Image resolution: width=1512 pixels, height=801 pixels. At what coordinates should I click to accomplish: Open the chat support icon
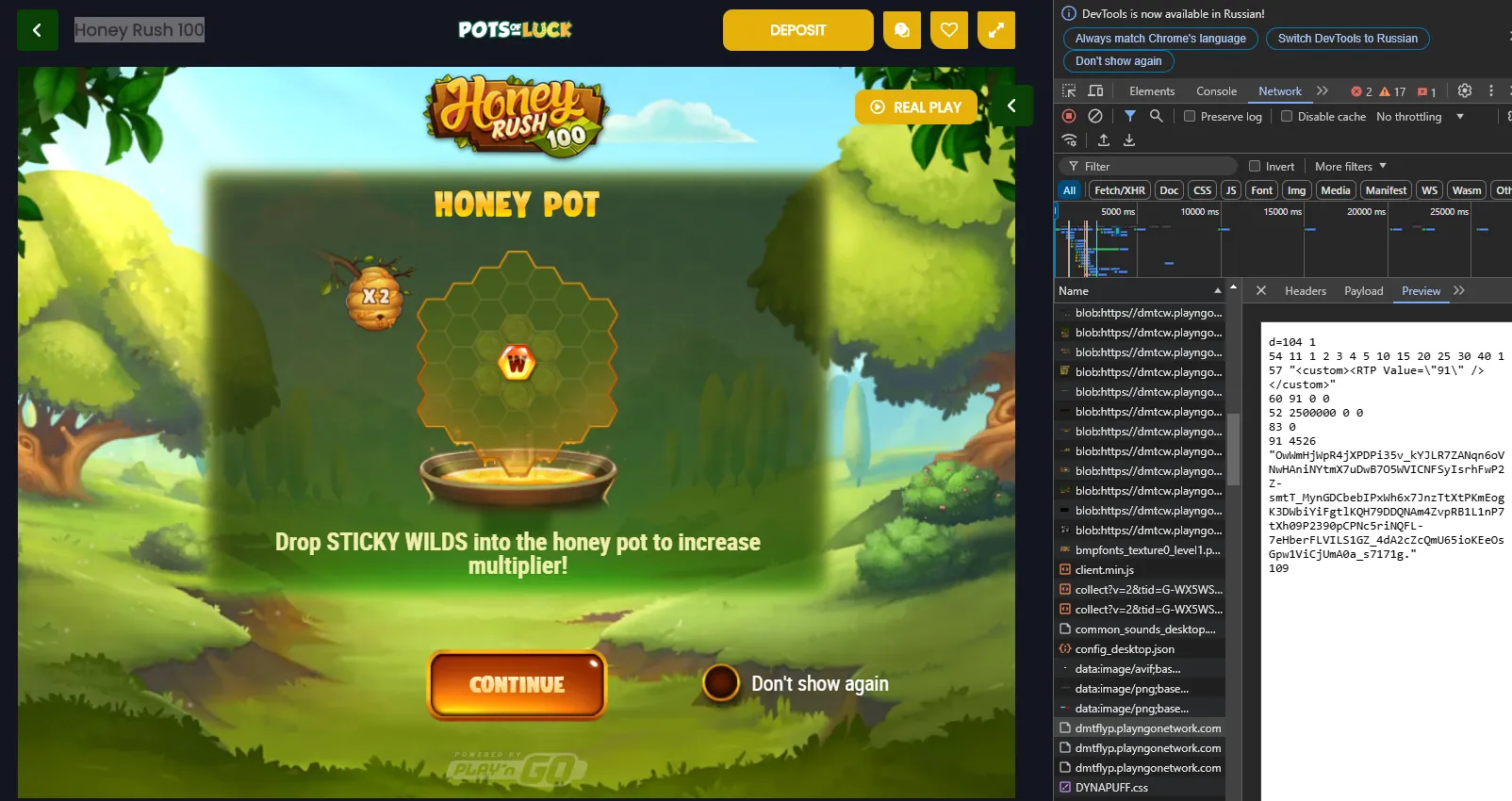coord(902,30)
